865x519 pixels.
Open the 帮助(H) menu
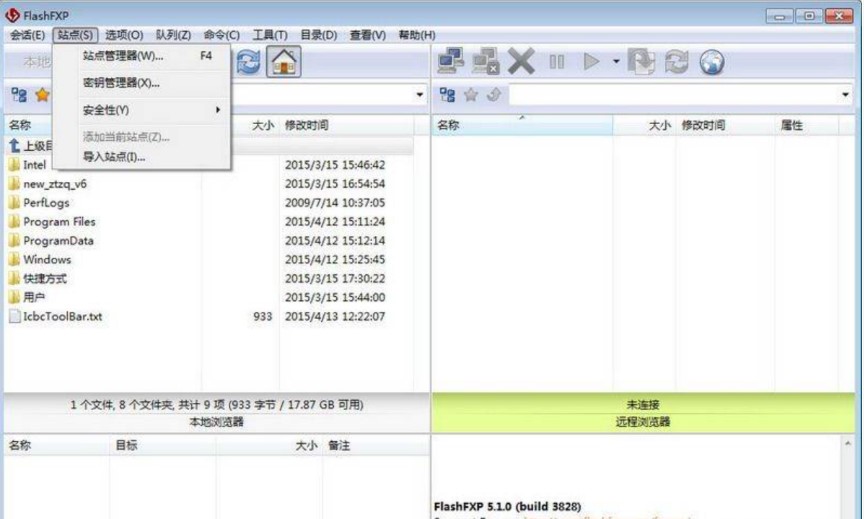click(417, 35)
